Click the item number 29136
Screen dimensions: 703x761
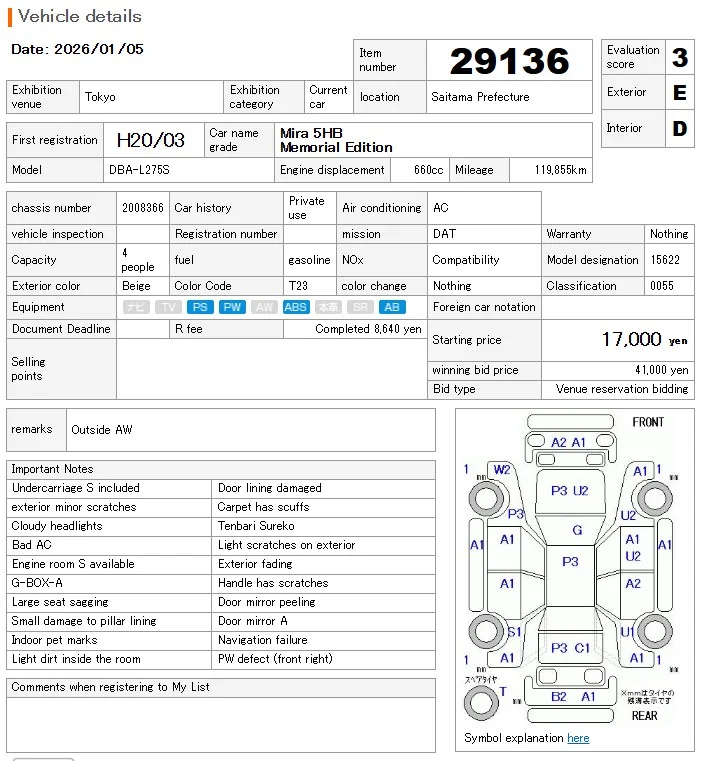(x=509, y=61)
